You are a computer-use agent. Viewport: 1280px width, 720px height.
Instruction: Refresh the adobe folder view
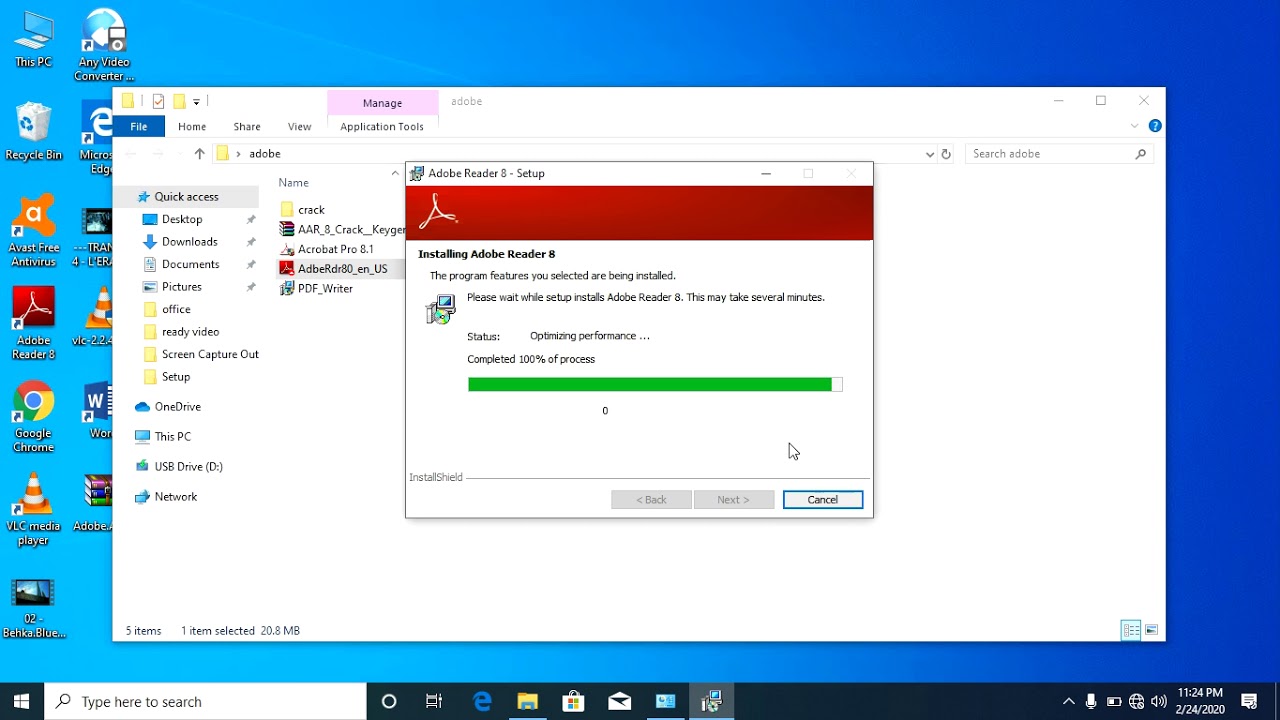(946, 154)
